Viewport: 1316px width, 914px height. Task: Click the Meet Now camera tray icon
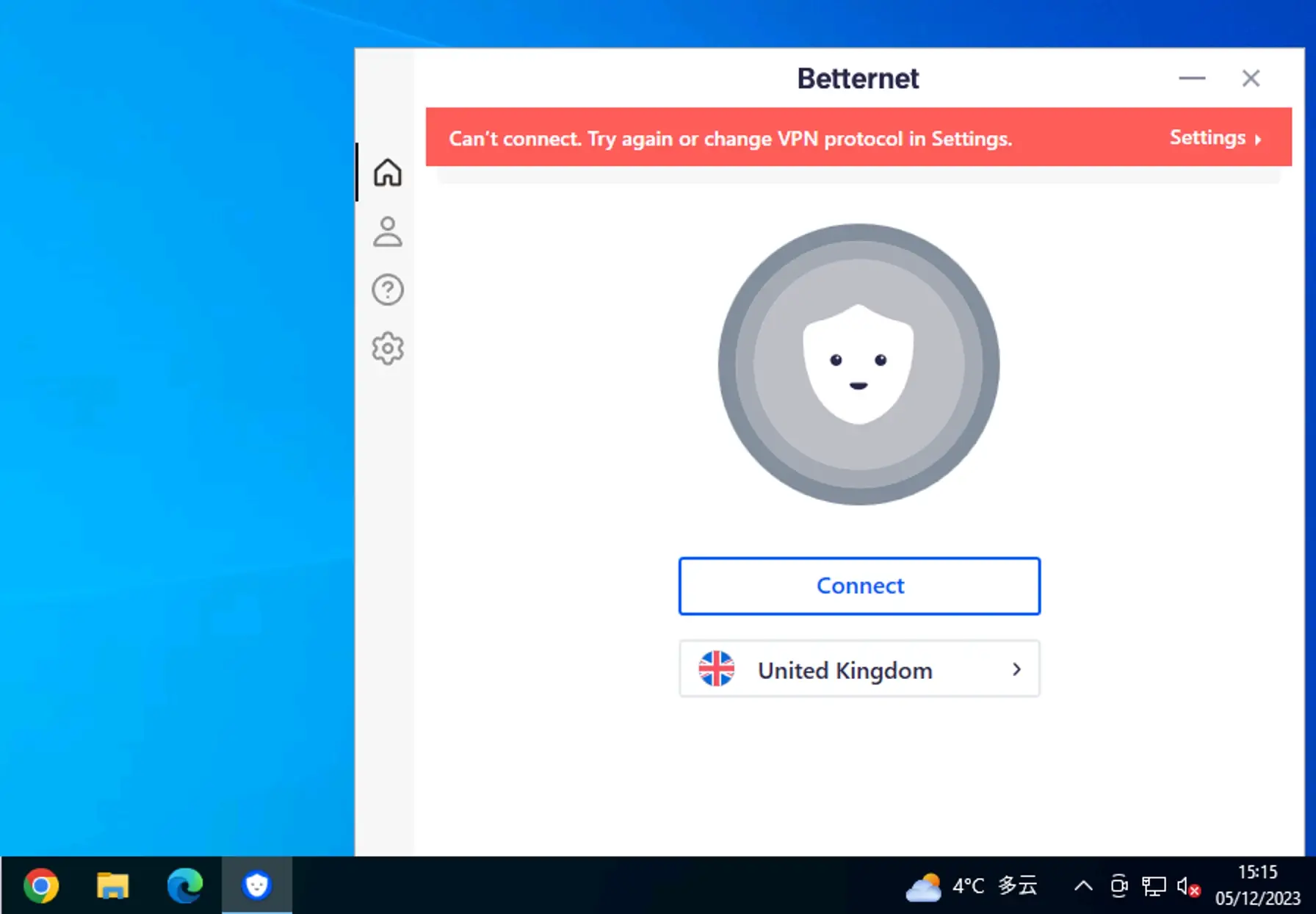point(1118,886)
